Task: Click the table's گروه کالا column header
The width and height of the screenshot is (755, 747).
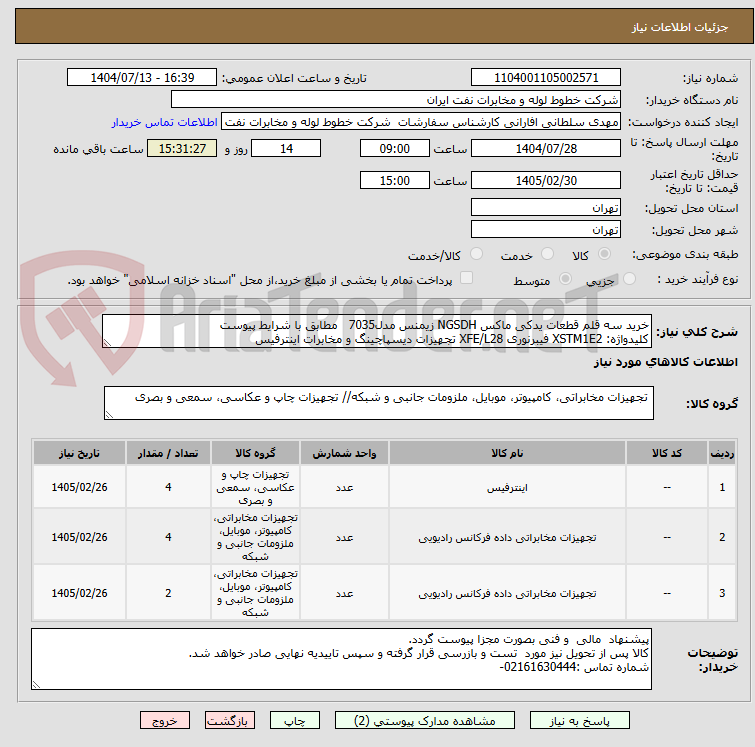Action: pos(255,453)
